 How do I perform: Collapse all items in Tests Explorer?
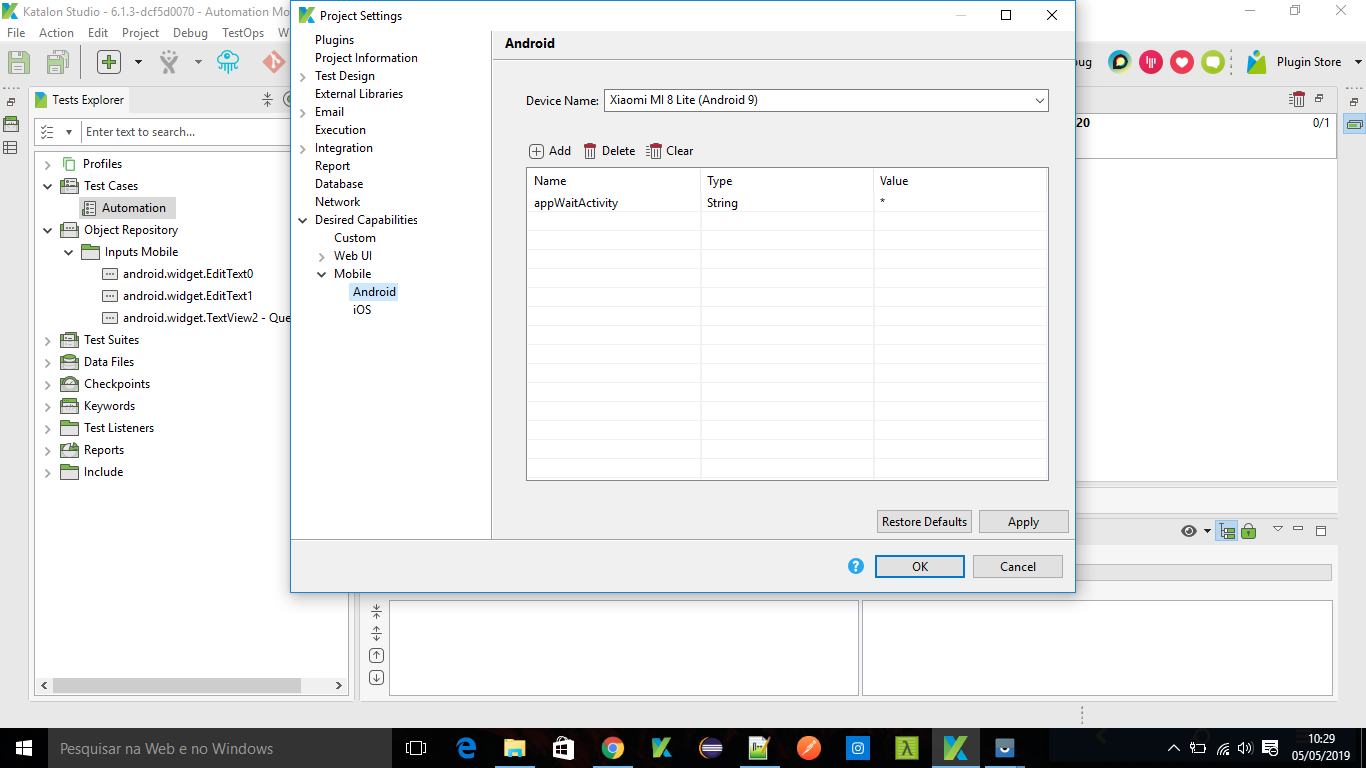pyautogui.click(x=267, y=100)
